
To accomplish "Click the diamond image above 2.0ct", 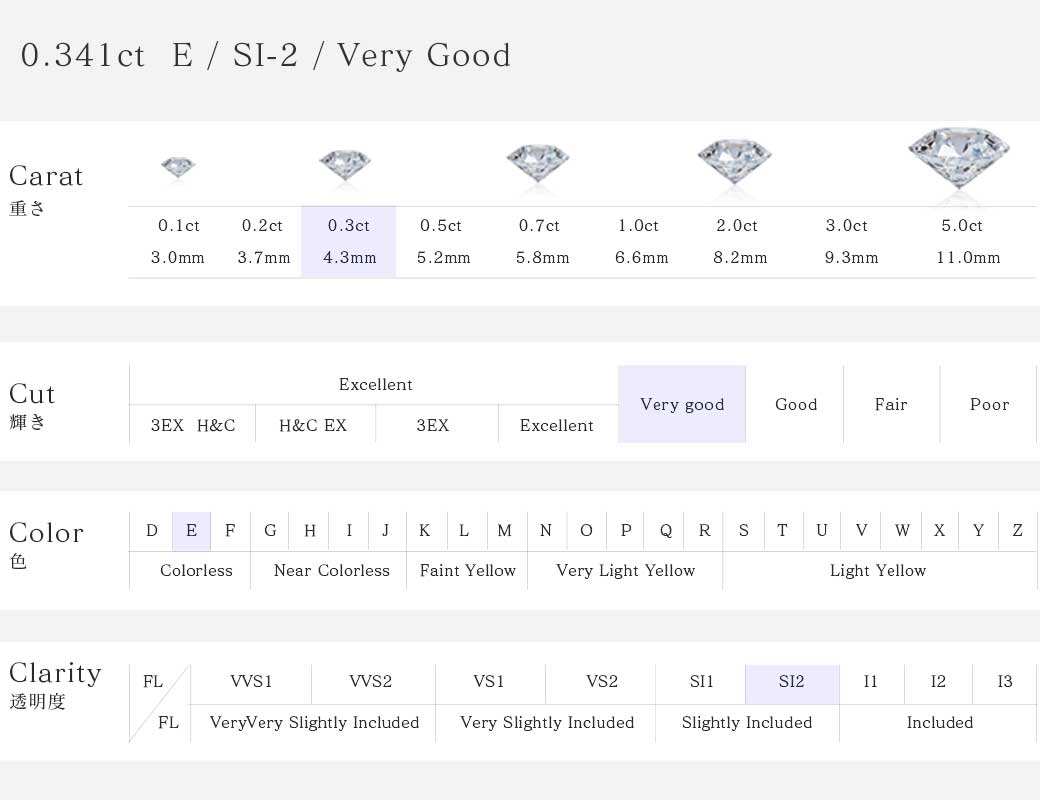I will (x=734, y=161).
